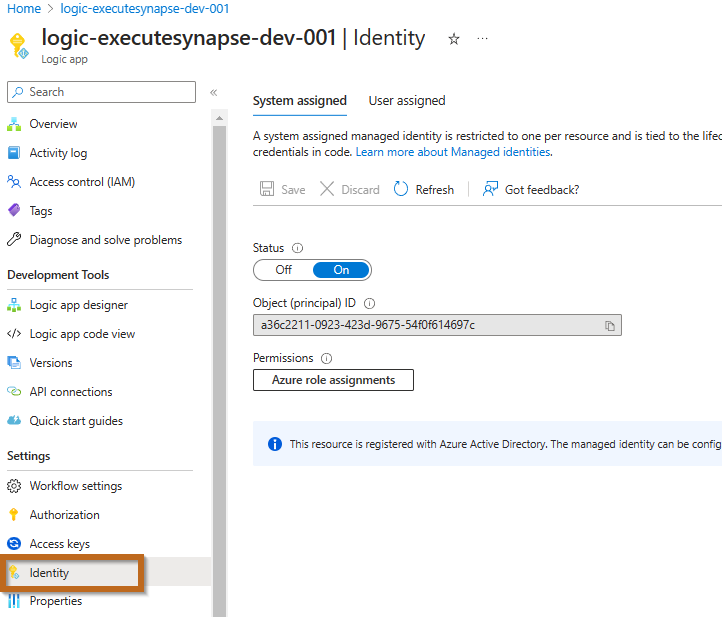Click the Identity key icon in sidebar
The image size is (722, 617).
coord(14,572)
